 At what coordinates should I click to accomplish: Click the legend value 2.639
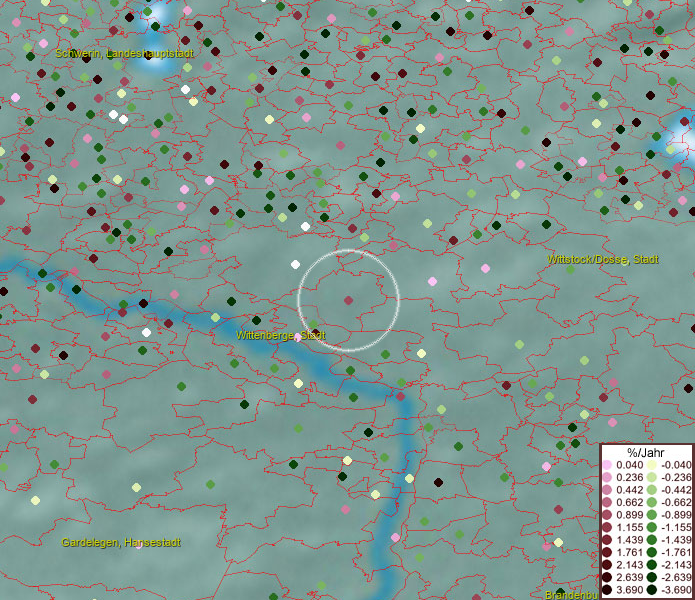pyautogui.click(x=629, y=577)
